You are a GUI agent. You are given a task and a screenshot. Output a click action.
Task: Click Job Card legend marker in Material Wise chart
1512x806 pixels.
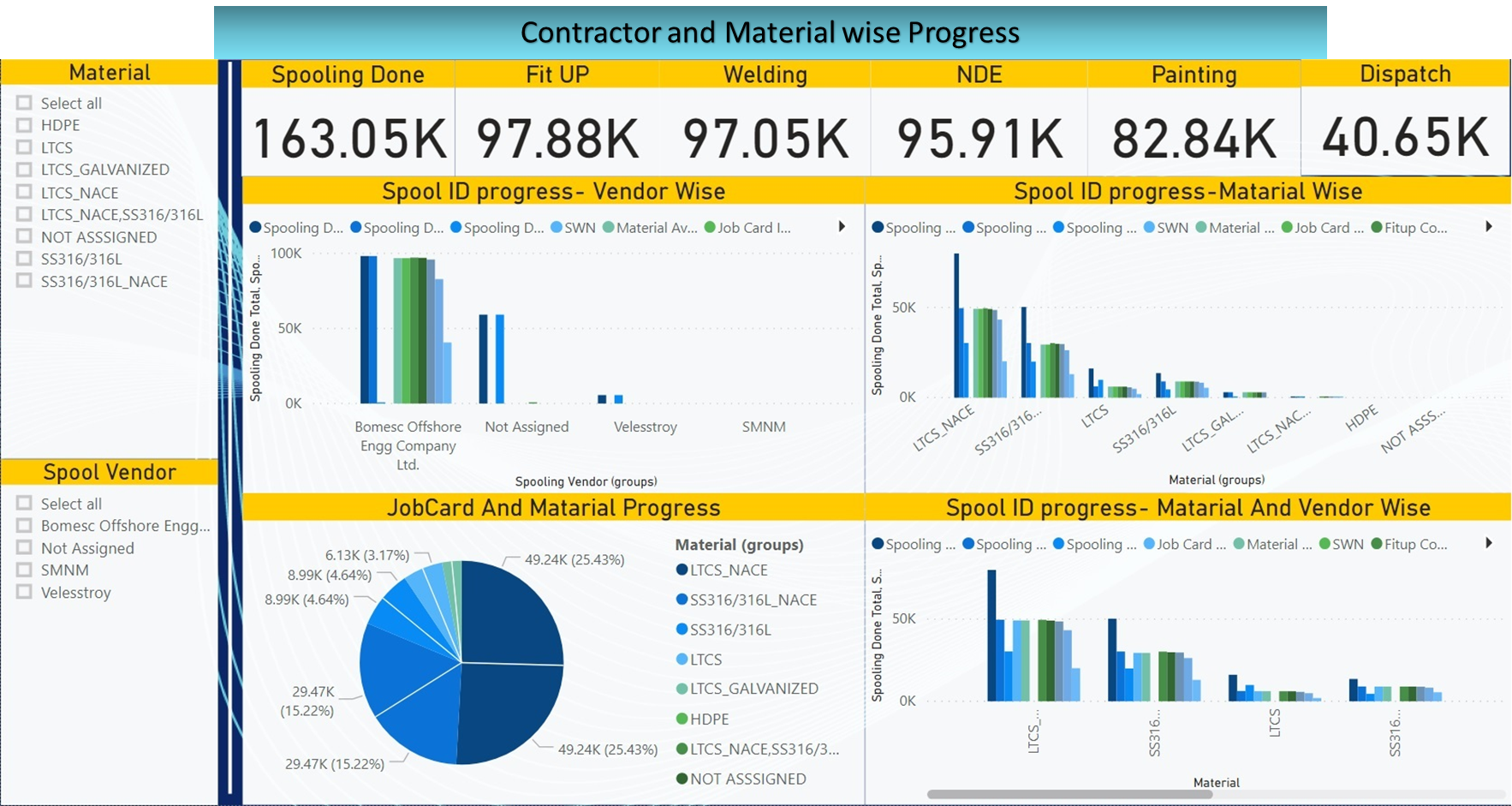(1287, 228)
